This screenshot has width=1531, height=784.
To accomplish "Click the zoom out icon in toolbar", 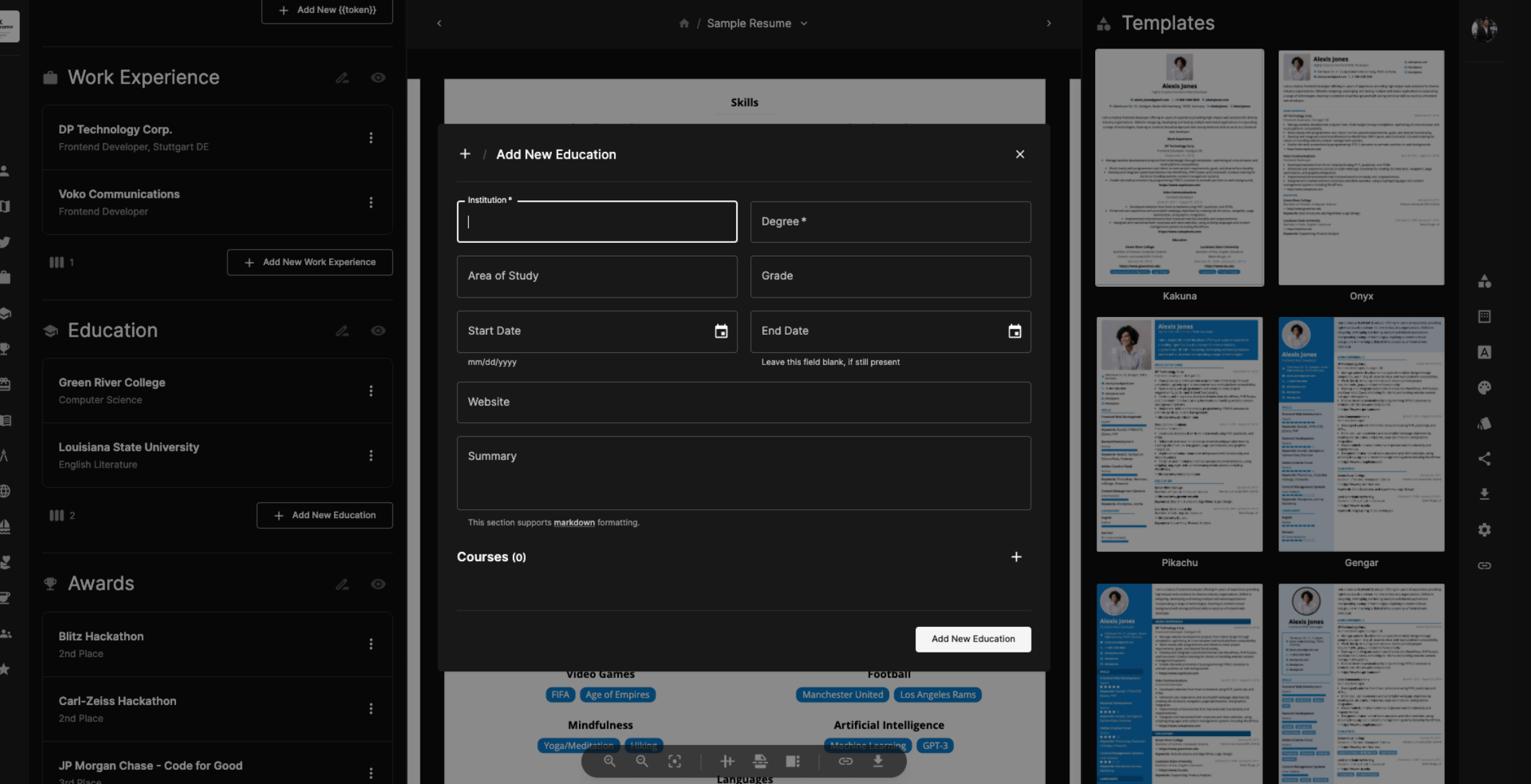I will pyautogui.click(x=641, y=761).
